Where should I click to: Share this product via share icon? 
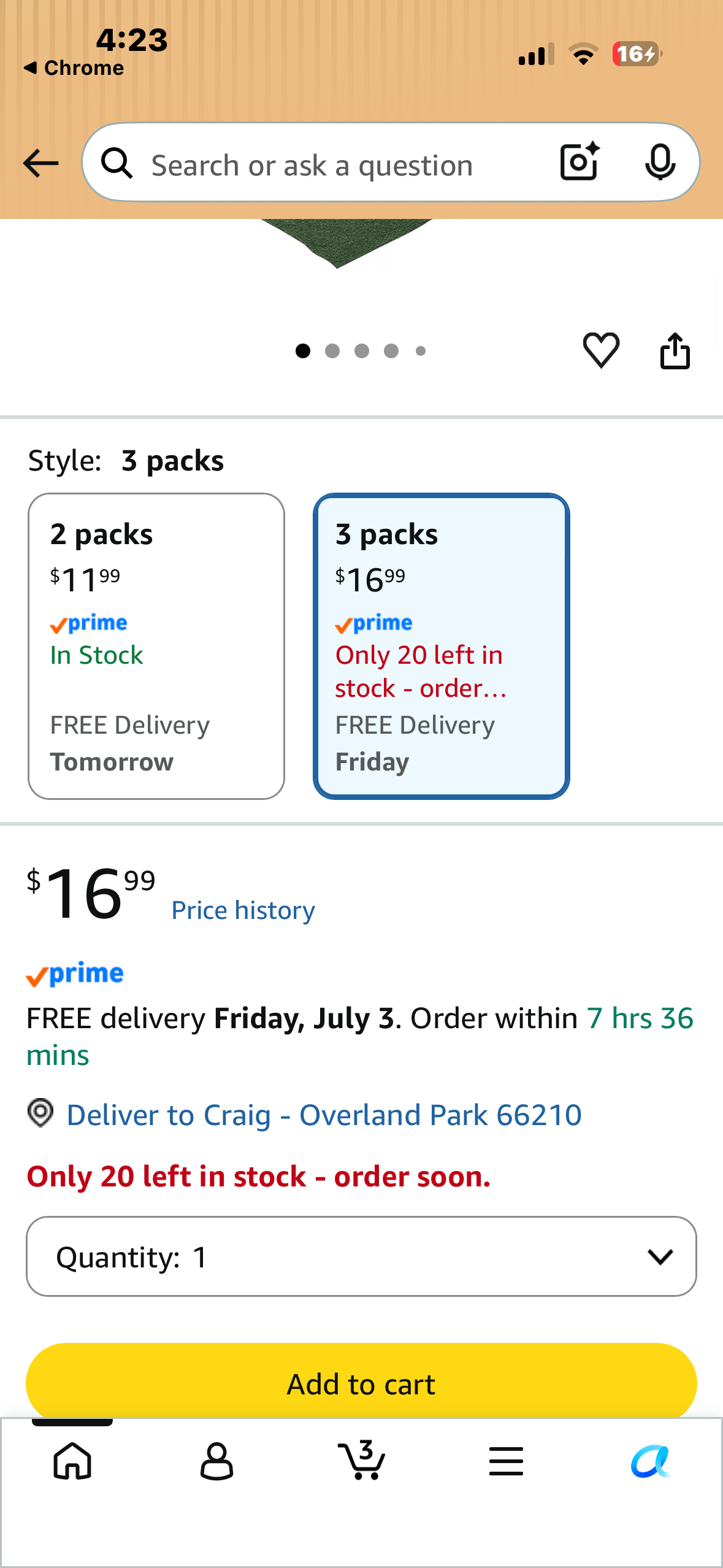click(675, 350)
